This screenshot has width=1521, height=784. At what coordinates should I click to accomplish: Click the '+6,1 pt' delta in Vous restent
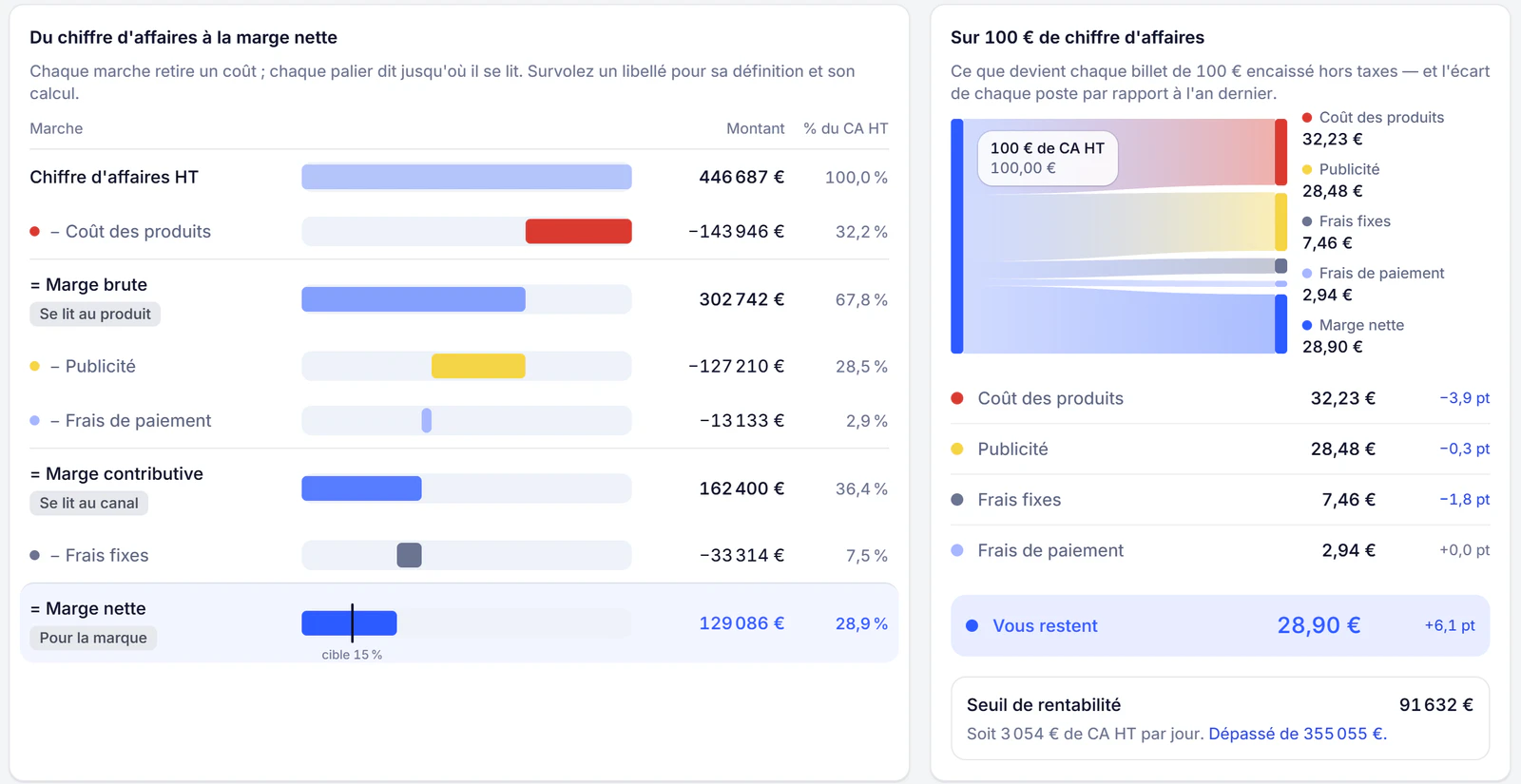[x=1450, y=625]
